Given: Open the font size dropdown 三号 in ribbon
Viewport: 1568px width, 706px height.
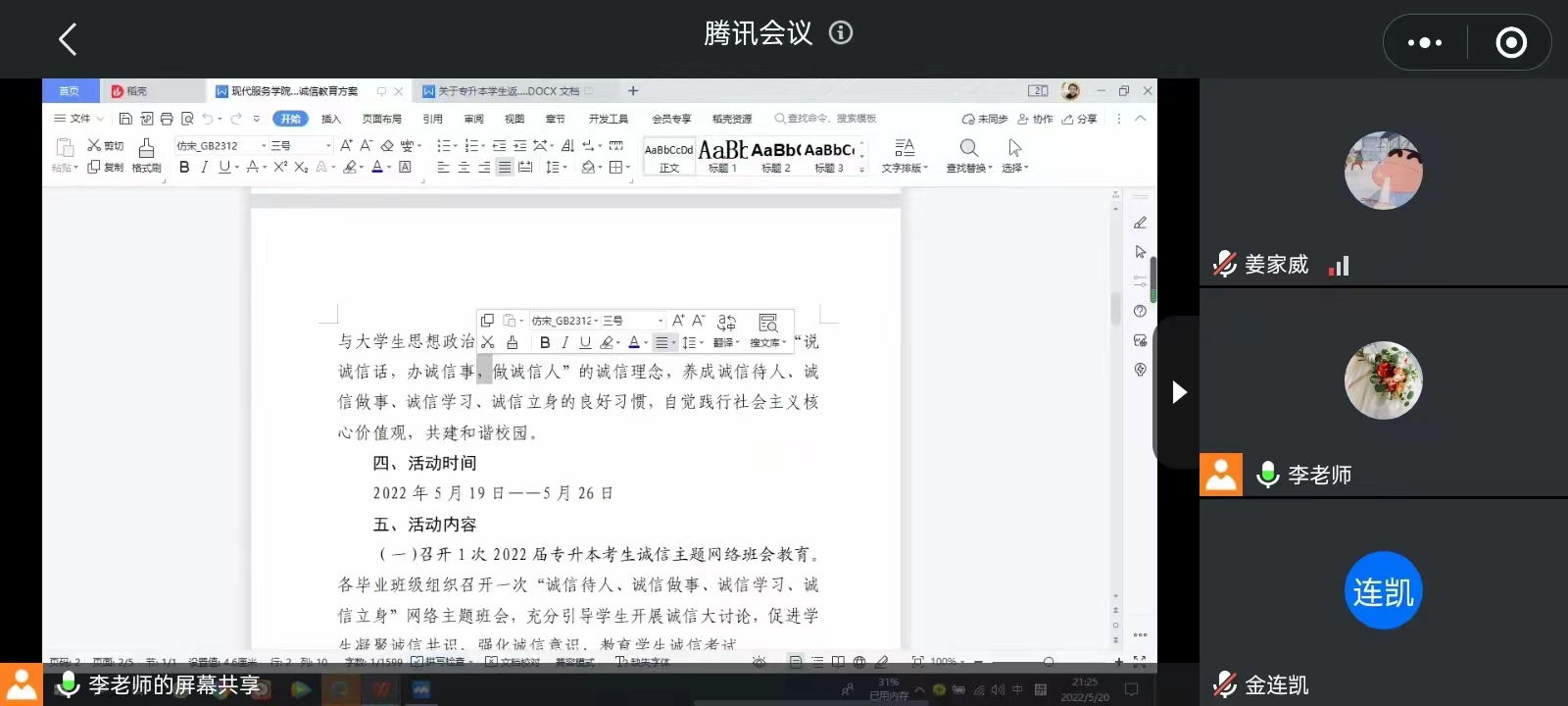Looking at the screenshot, I should click(x=301, y=145).
